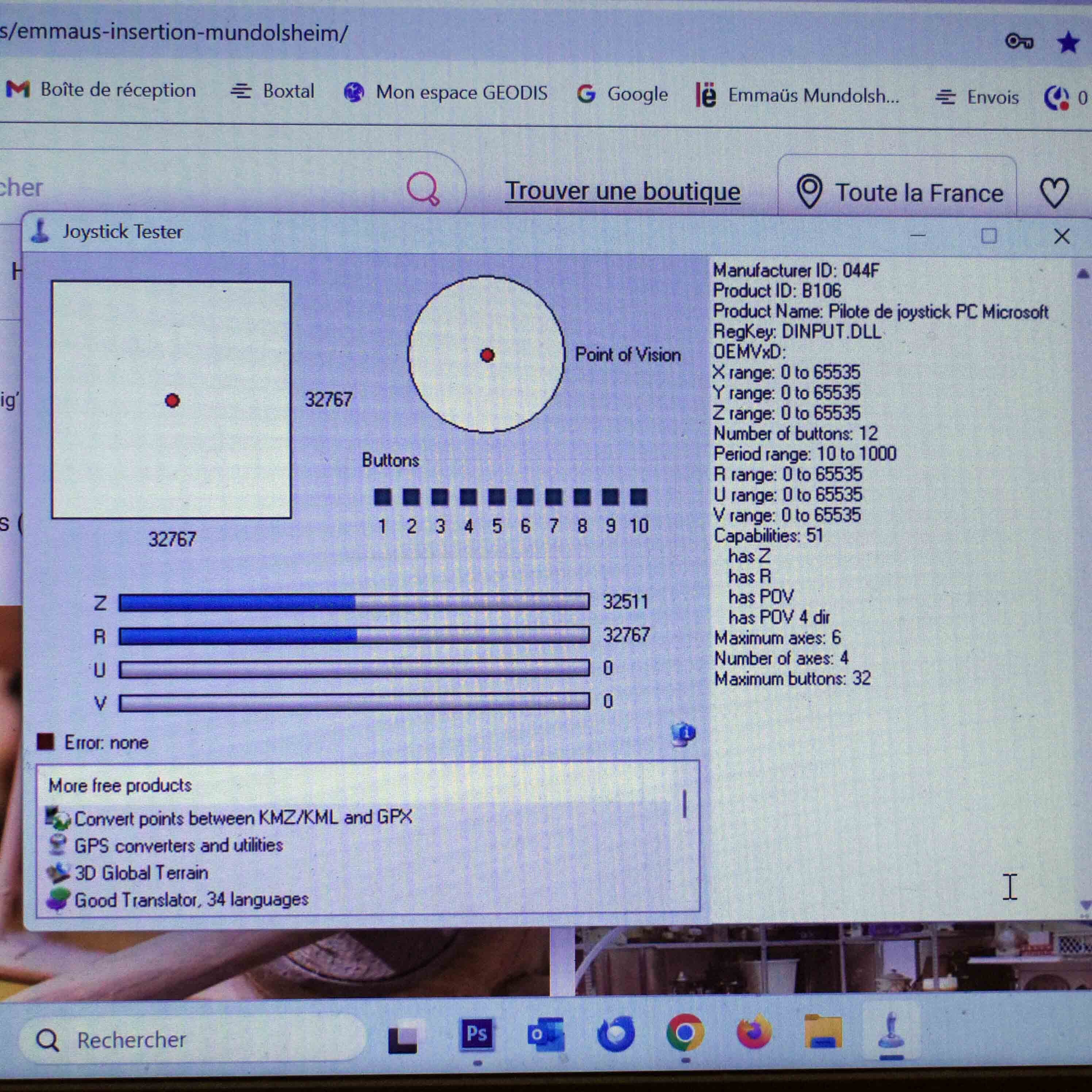
Task: Click button indicator 1
Action: click(382, 497)
